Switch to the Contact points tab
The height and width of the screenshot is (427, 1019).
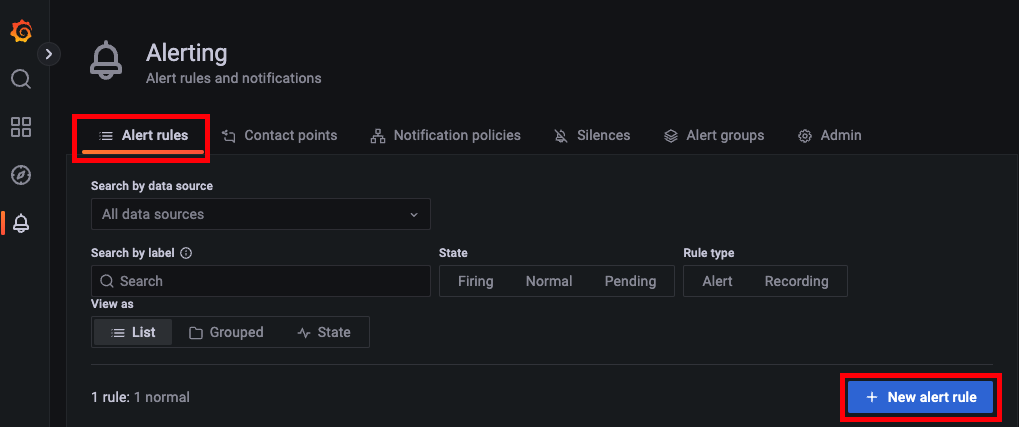[279, 136]
